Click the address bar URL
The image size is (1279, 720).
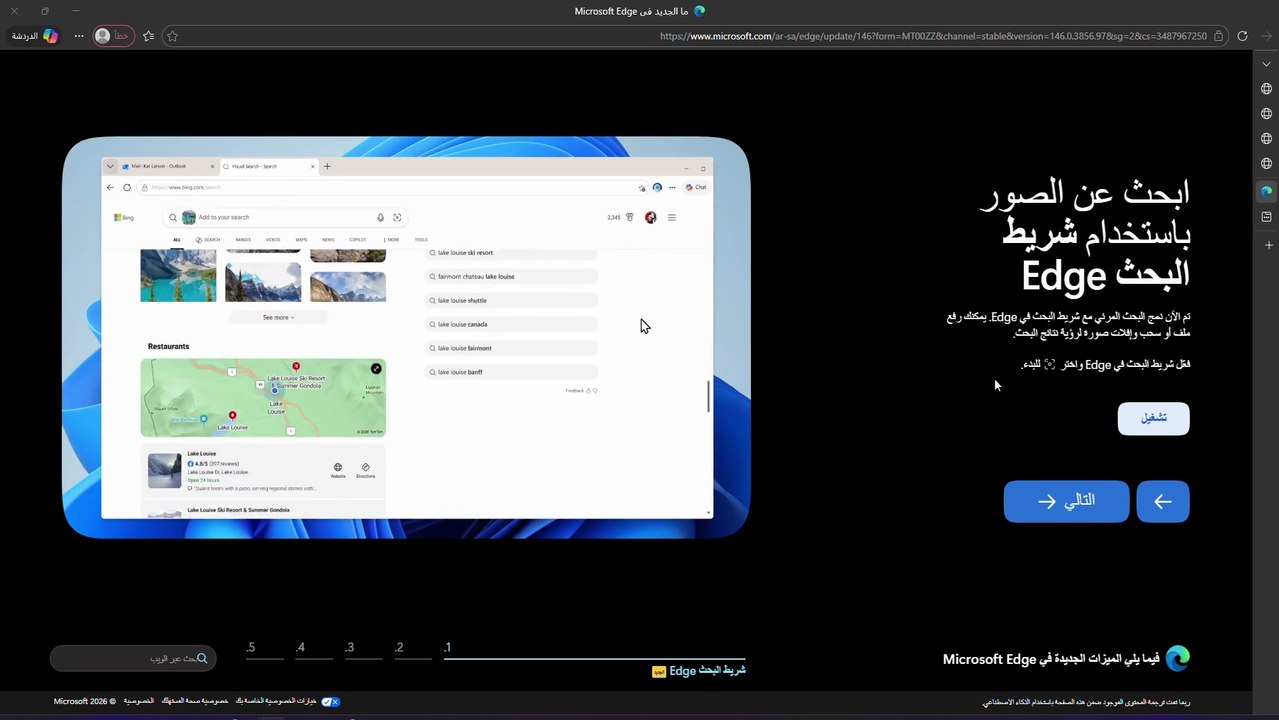(933, 36)
